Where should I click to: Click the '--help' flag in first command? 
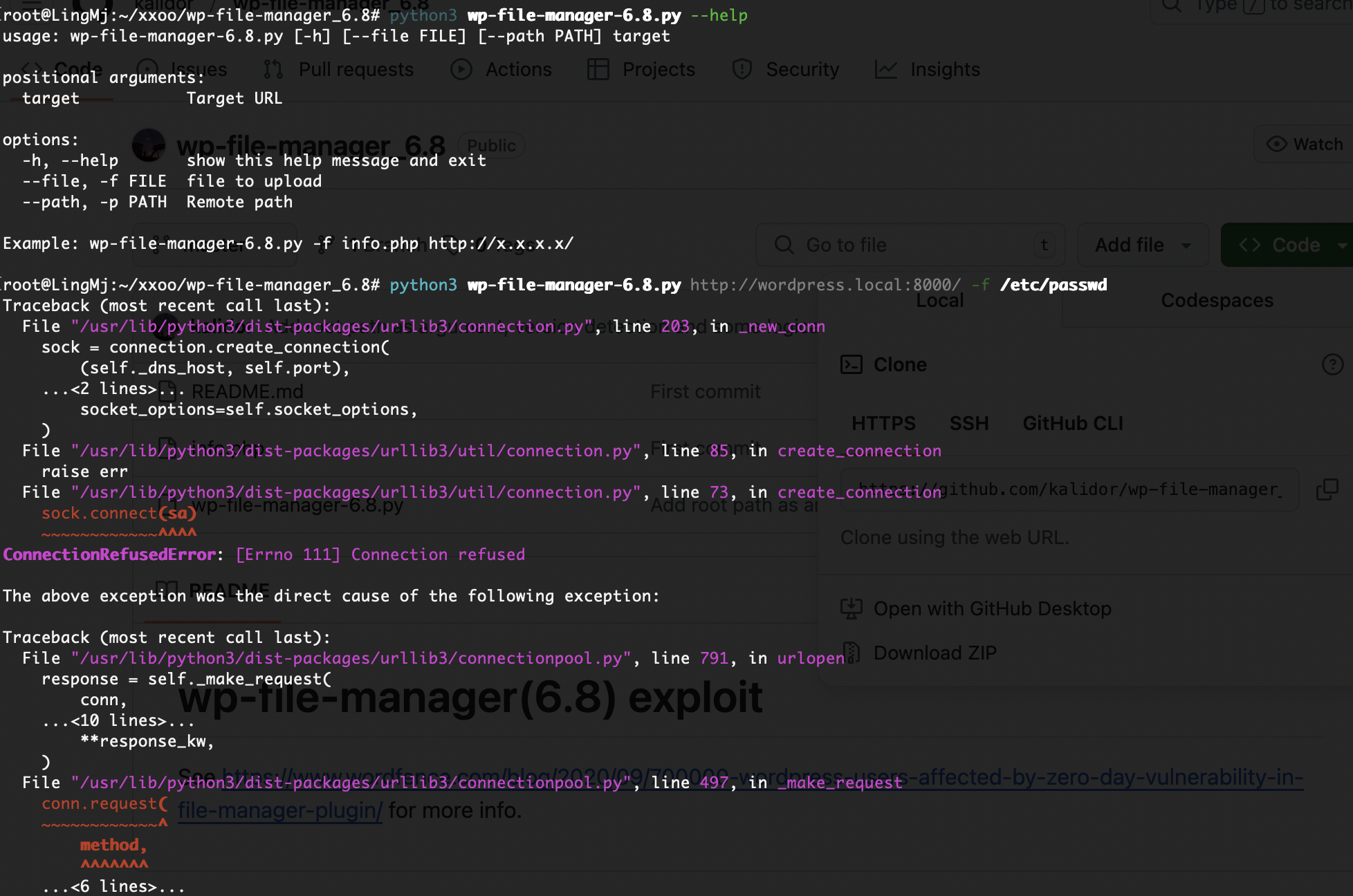click(x=719, y=15)
